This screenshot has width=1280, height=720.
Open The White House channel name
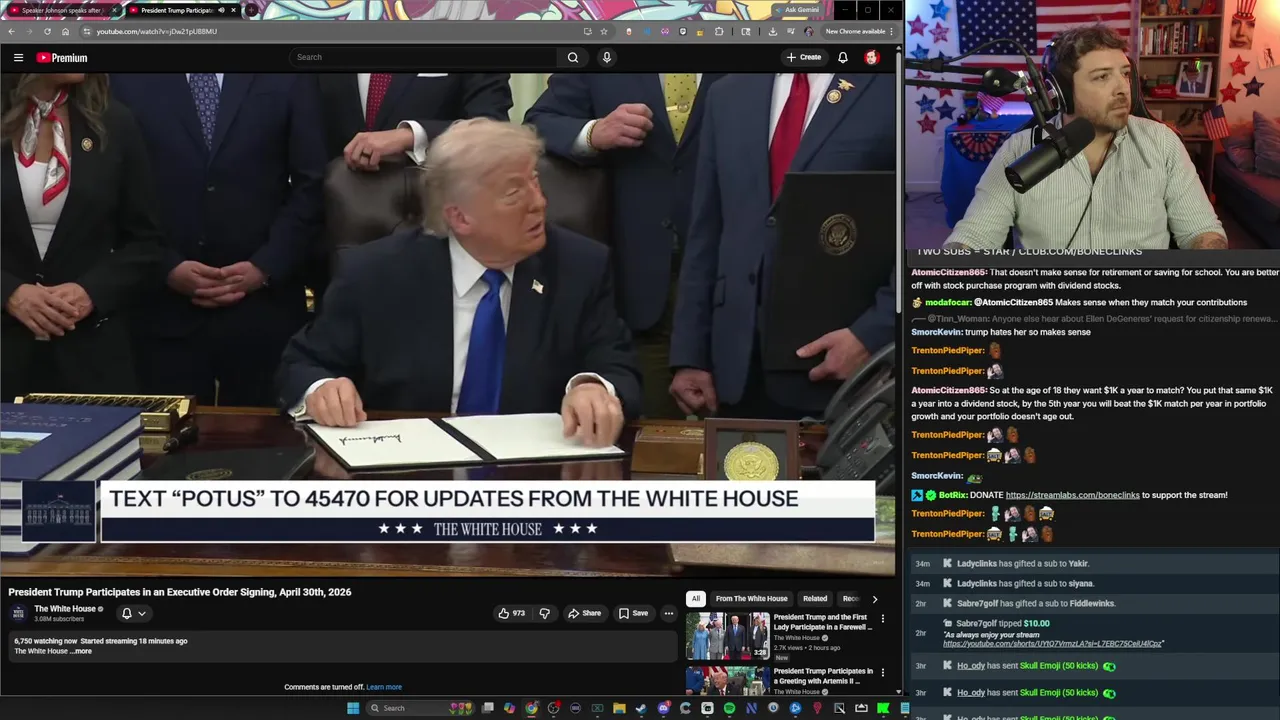(65, 609)
